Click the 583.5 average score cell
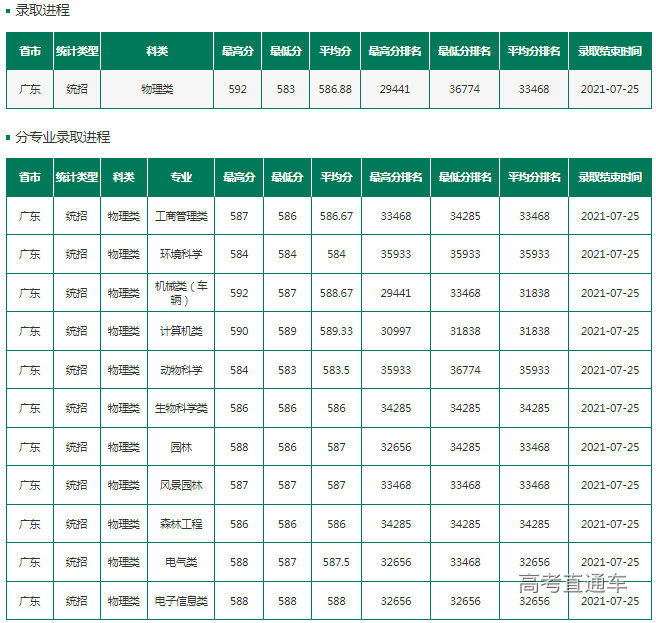656x623 pixels. coord(336,370)
